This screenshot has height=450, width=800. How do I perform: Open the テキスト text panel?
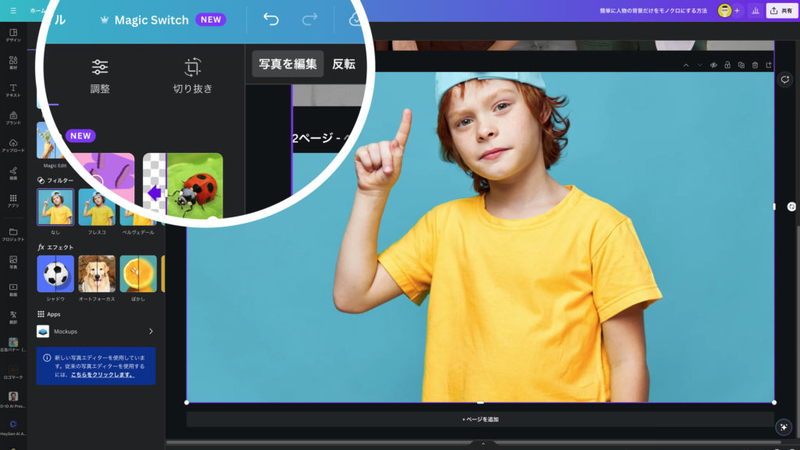coord(13,90)
